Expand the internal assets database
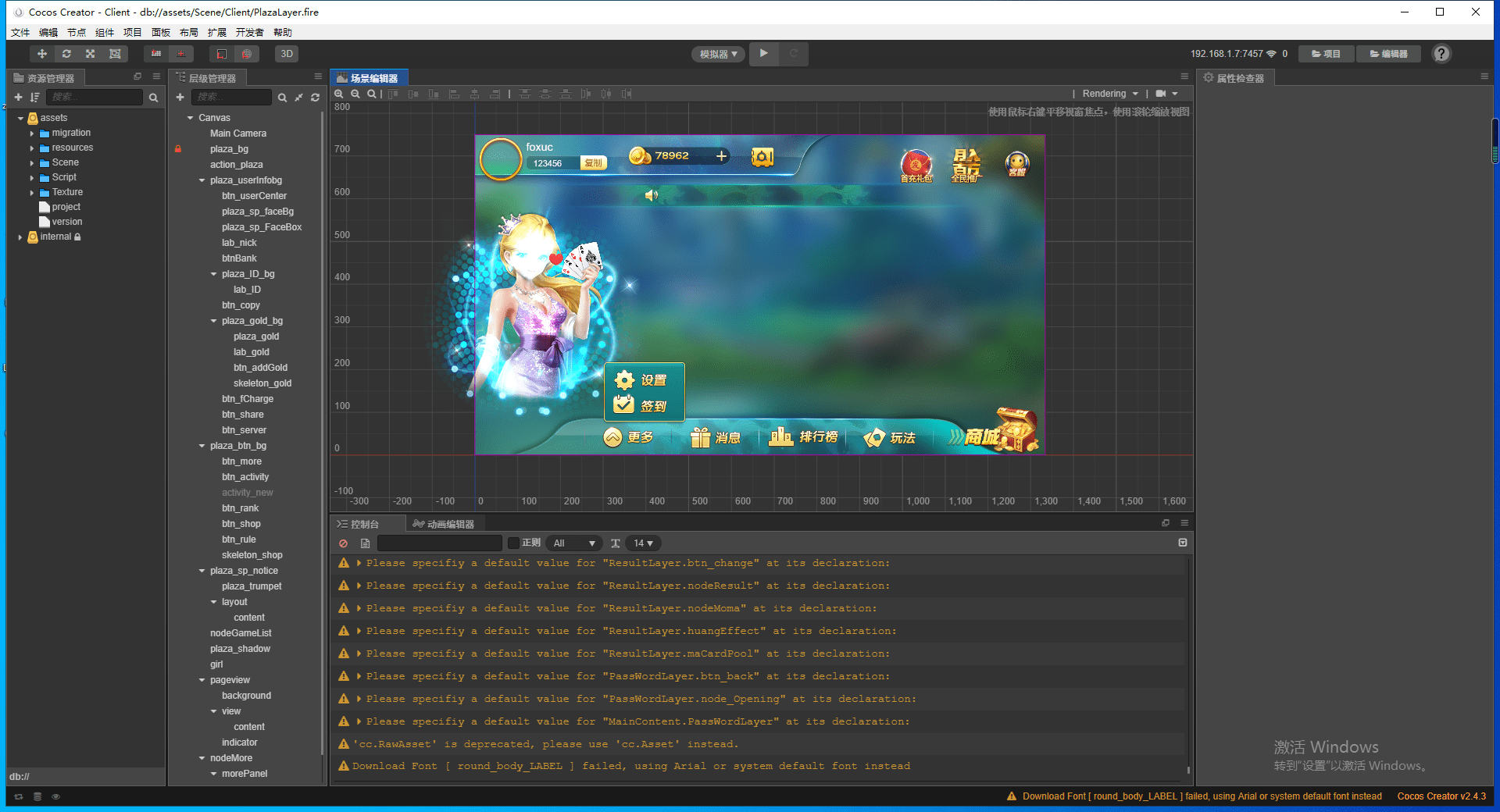The width and height of the screenshot is (1500, 812). [x=20, y=237]
